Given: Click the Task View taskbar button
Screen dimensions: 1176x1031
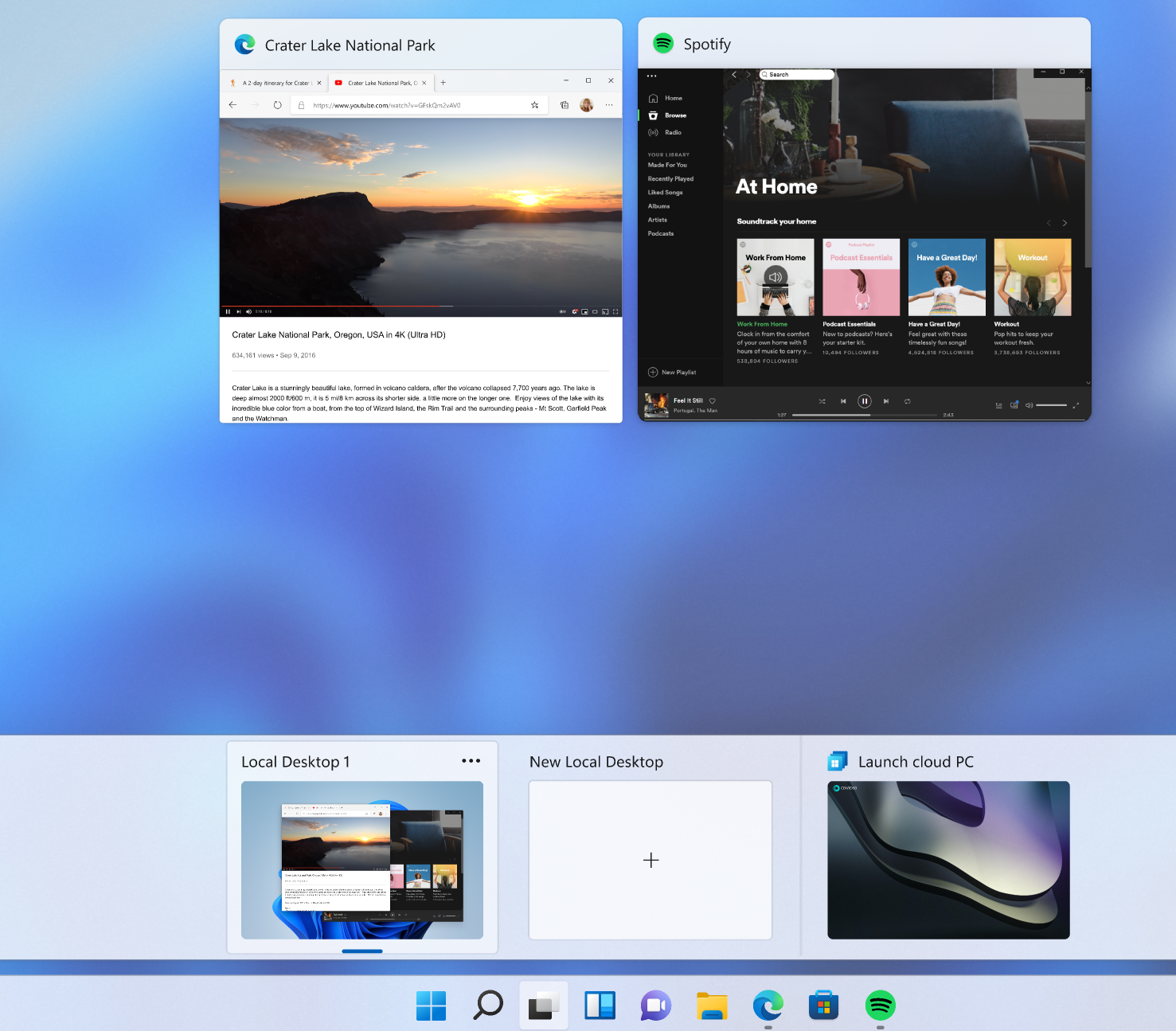Looking at the screenshot, I should click(544, 1006).
